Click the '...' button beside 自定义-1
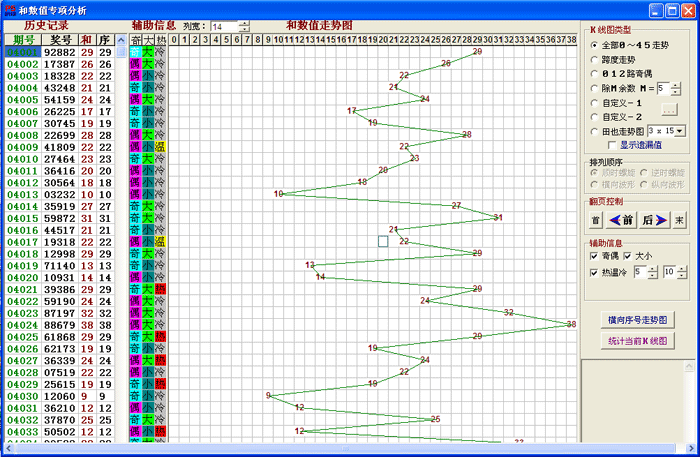The height and width of the screenshot is (457, 700). (669, 108)
